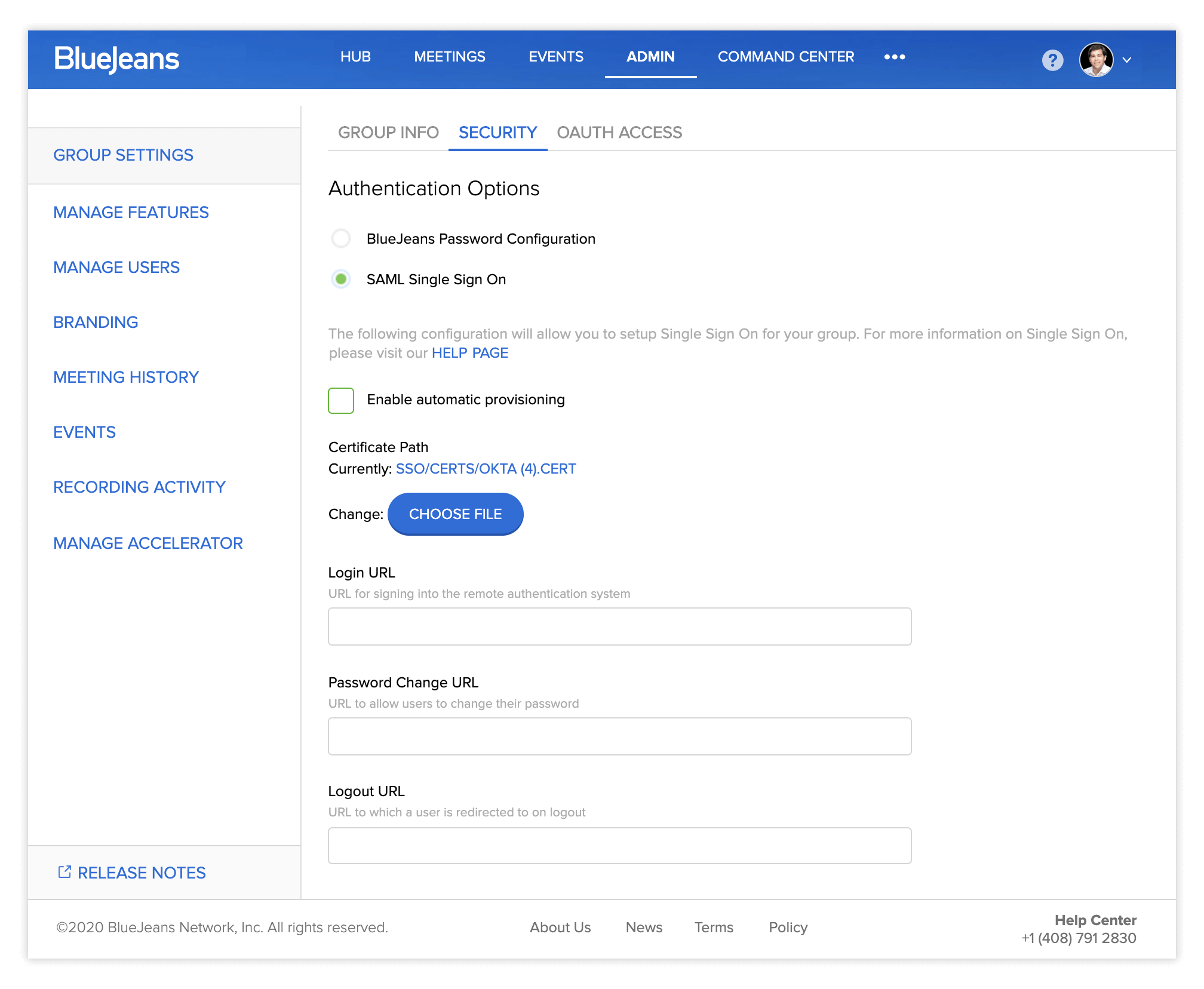Image resolution: width=1204 pixels, height=989 pixels.
Task: Open the SSO/CERTS/OKTA (4).CERT link
Action: click(486, 469)
